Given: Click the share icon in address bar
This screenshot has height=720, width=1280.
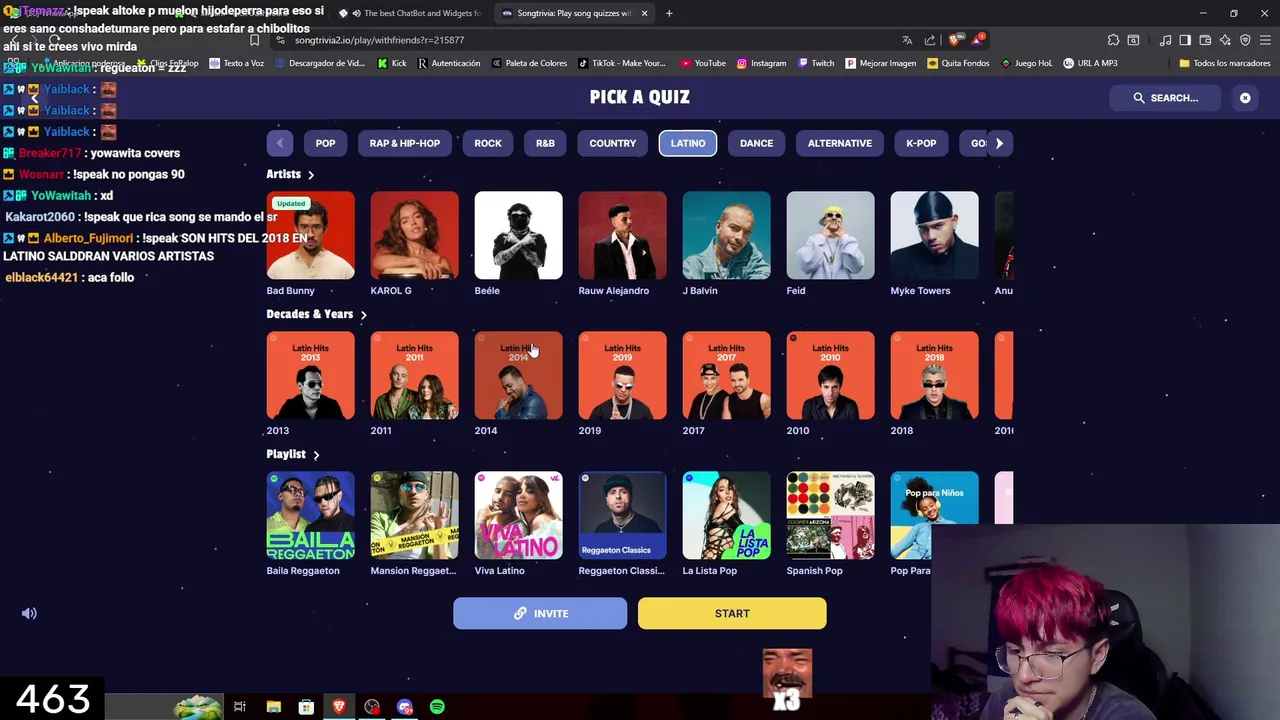Looking at the screenshot, I should (x=930, y=40).
